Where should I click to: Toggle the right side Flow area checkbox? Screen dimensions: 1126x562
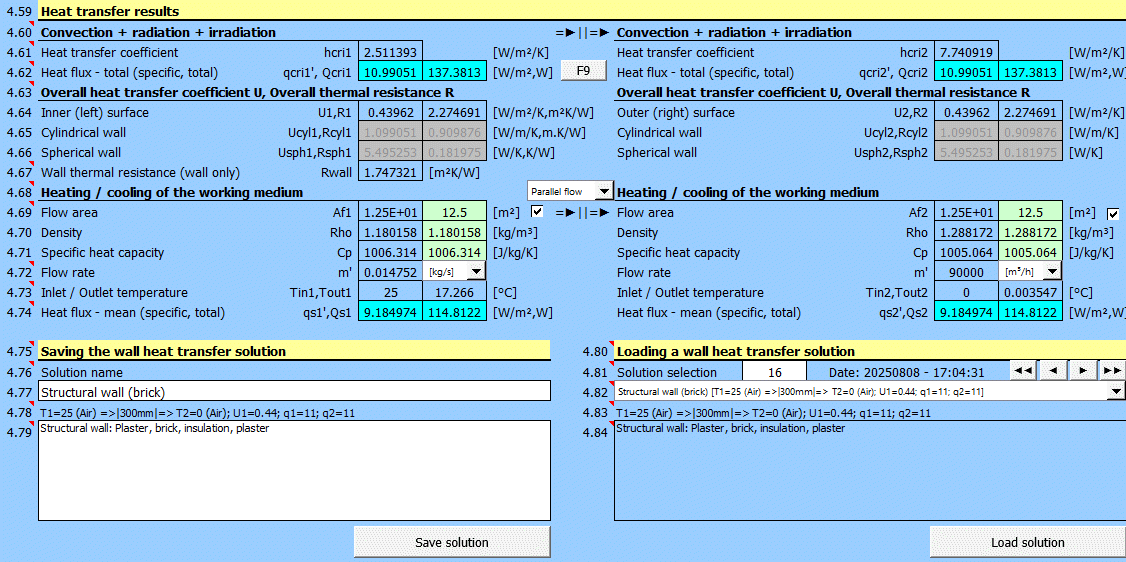[x=1113, y=213]
